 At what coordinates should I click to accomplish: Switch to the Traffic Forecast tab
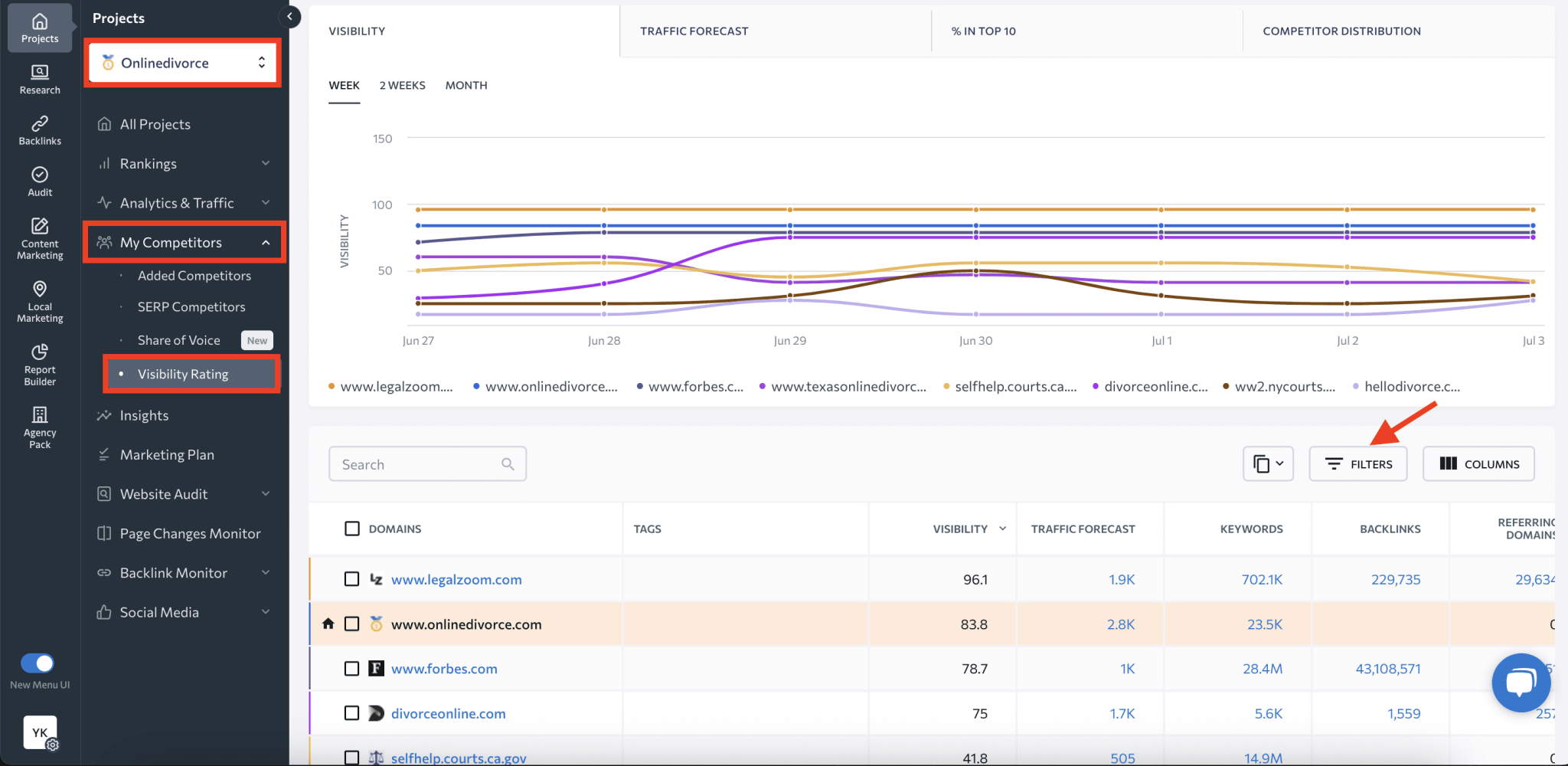[x=694, y=31]
